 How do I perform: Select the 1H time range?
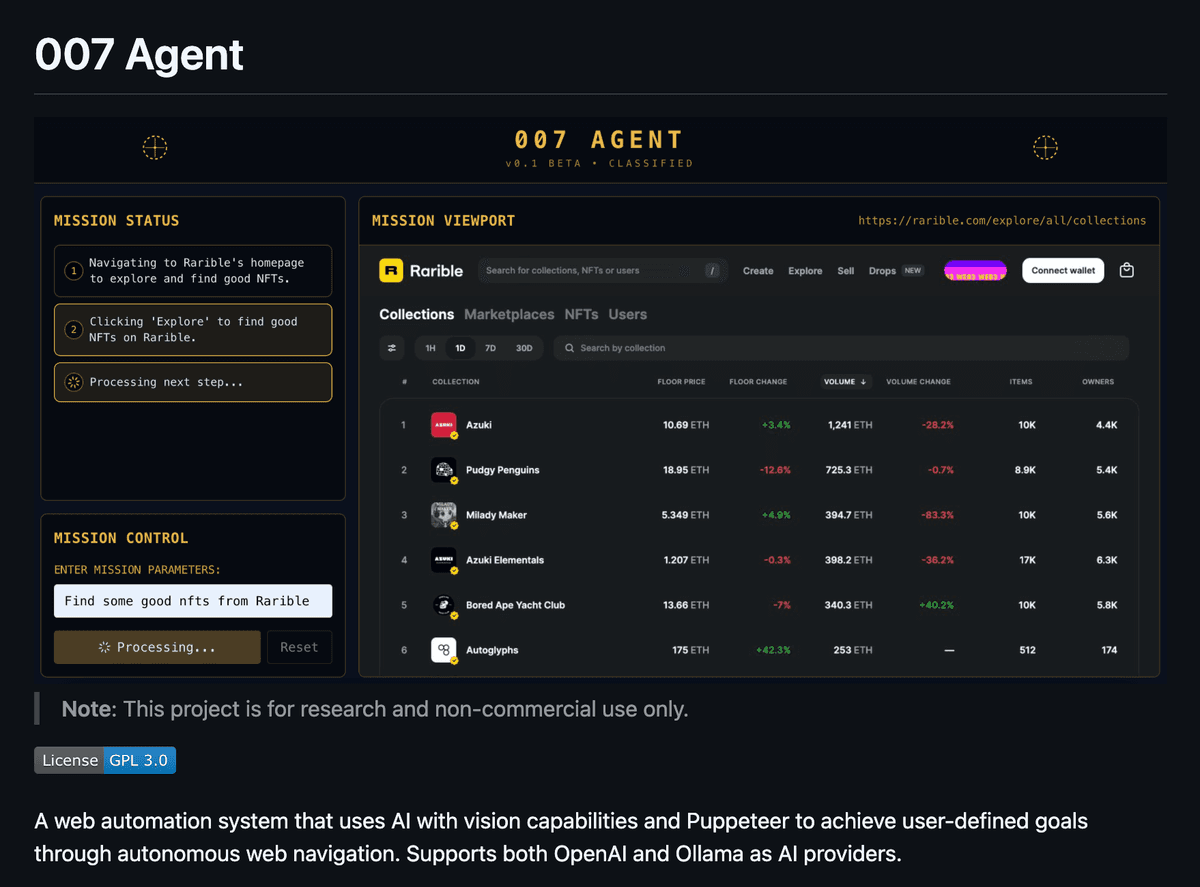431,348
